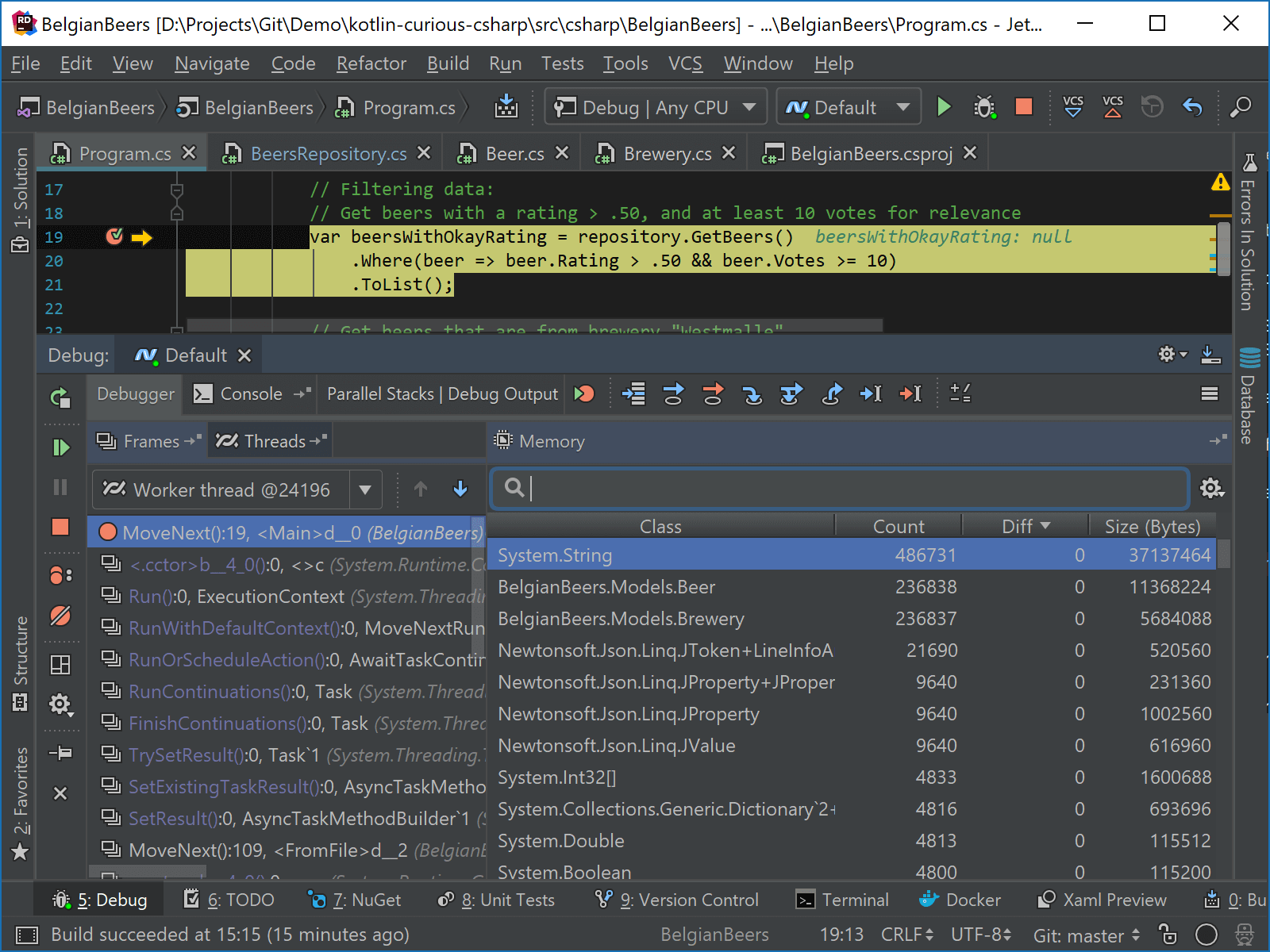Select the Step Over debugger icon
The width and height of the screenshot is (1270, 952).
tap(673, 394)
